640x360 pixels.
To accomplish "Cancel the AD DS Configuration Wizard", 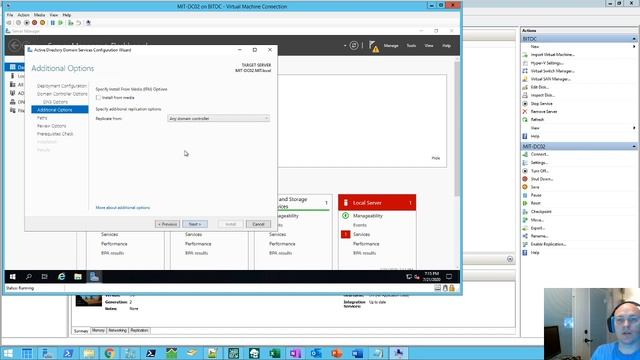I will pos(258,224).
